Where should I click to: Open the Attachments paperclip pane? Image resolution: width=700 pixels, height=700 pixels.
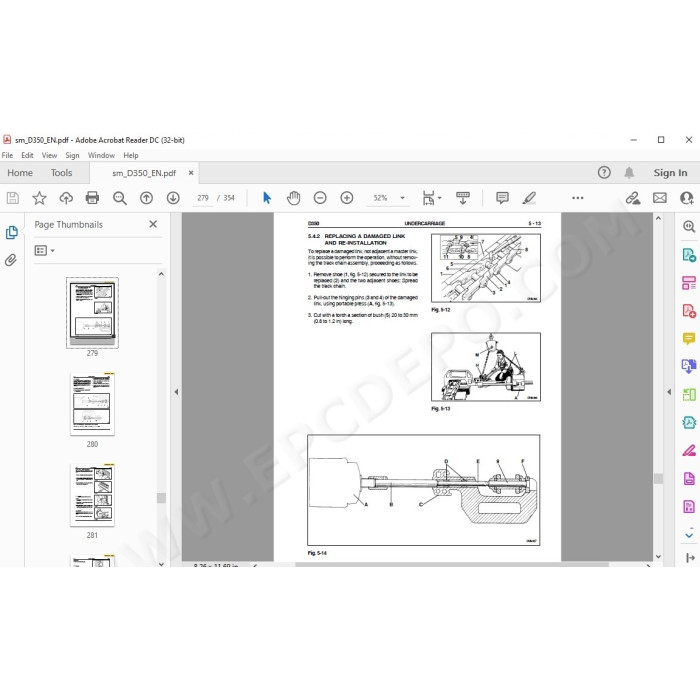(x=11, y=260)
